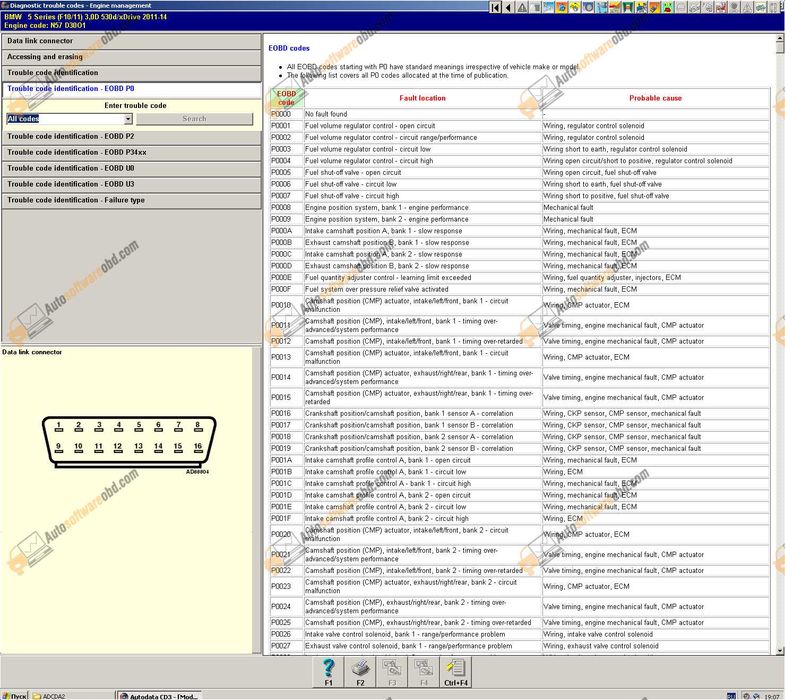Switch to ADCDA2 taskbar item
This screenshot has width=785, height=700.
[x=71, y=696]
